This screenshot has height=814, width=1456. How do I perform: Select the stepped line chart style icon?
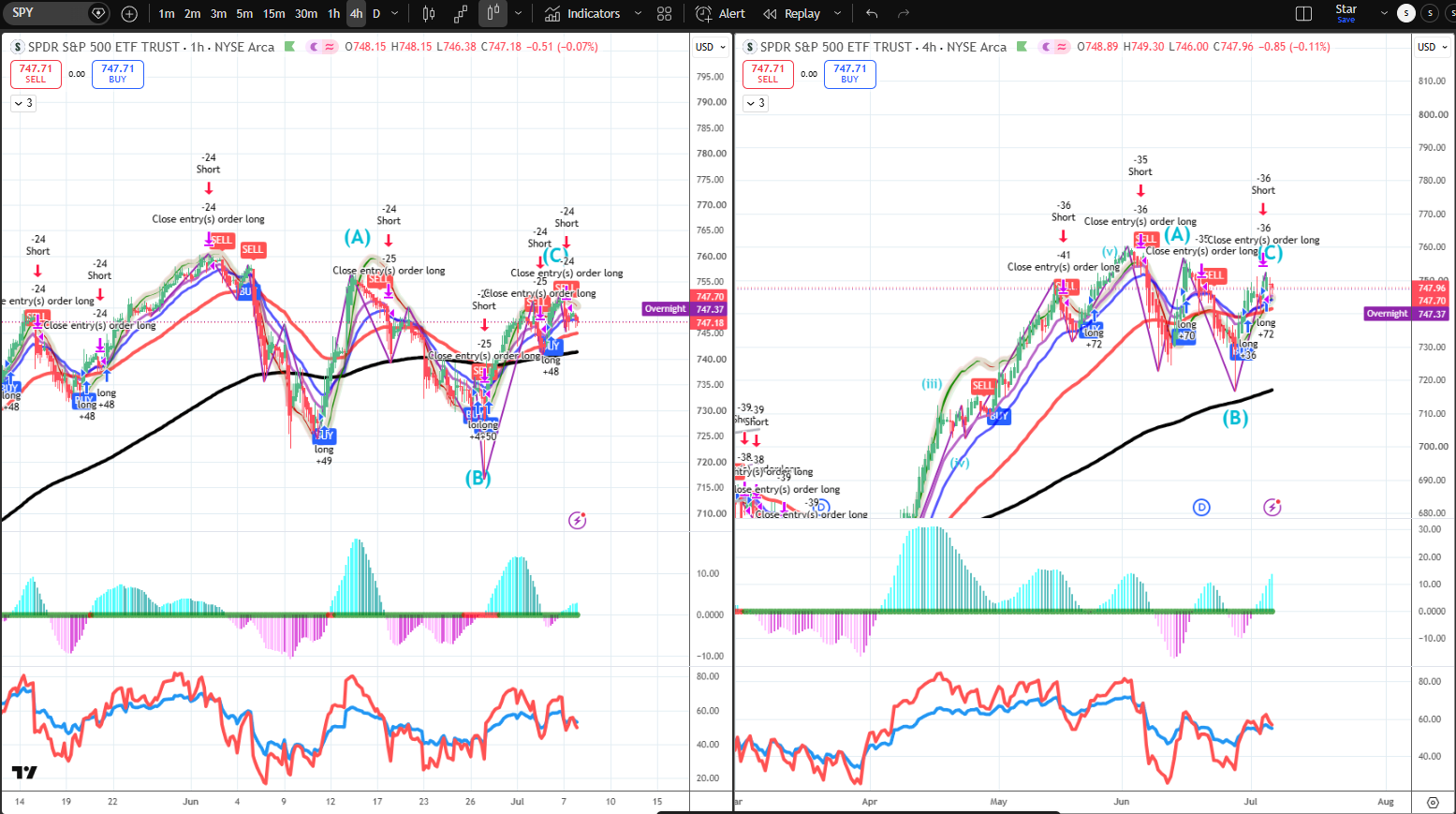pyautogui.click(x=461, y=13)
